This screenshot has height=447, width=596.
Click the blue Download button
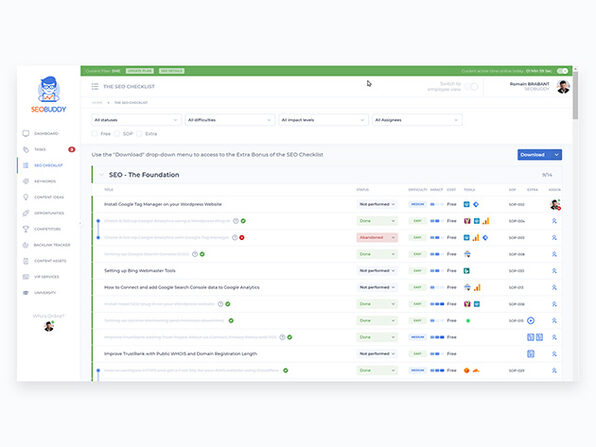tap(539, 155)
